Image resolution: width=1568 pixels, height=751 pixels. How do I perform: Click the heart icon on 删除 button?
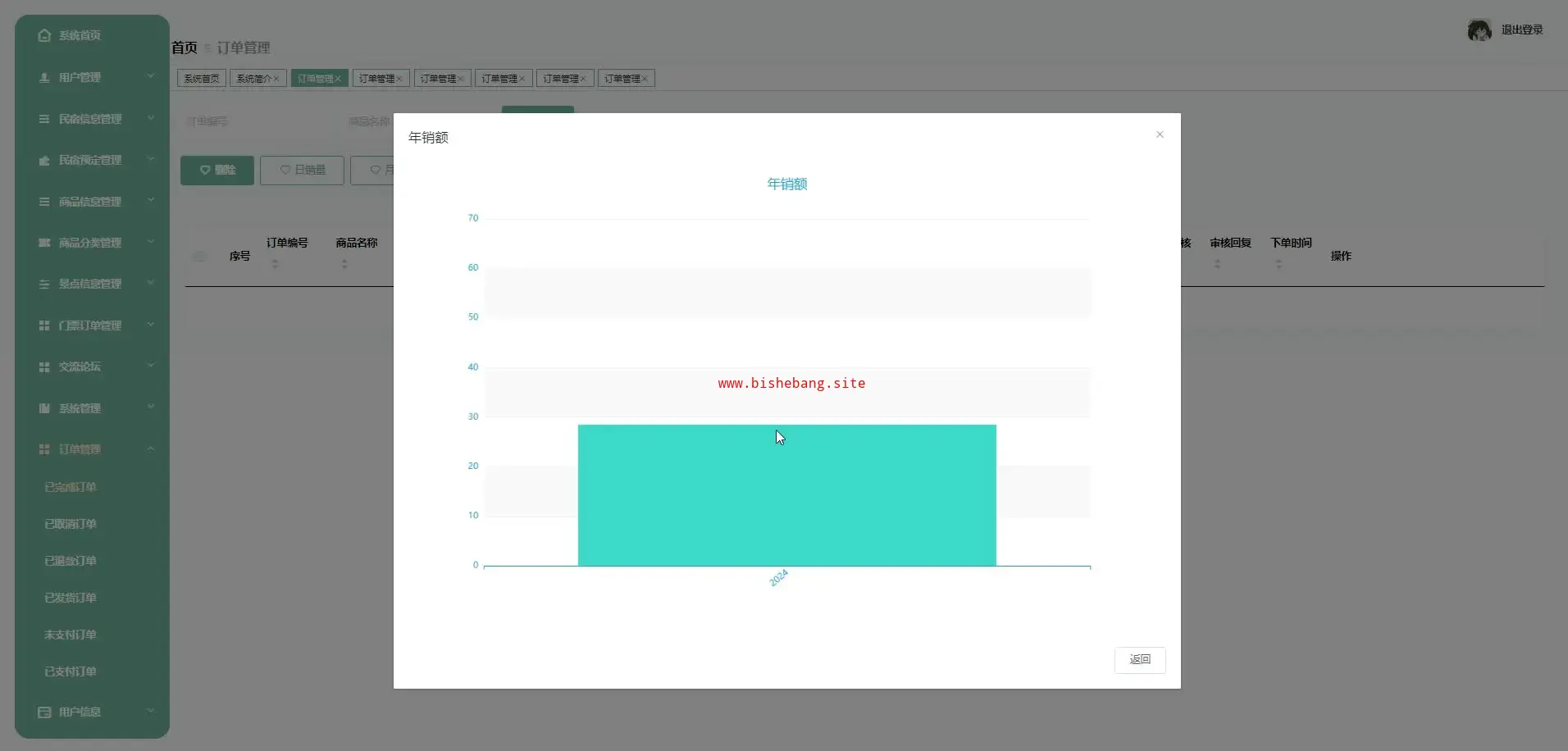click(x=205, y=171)
